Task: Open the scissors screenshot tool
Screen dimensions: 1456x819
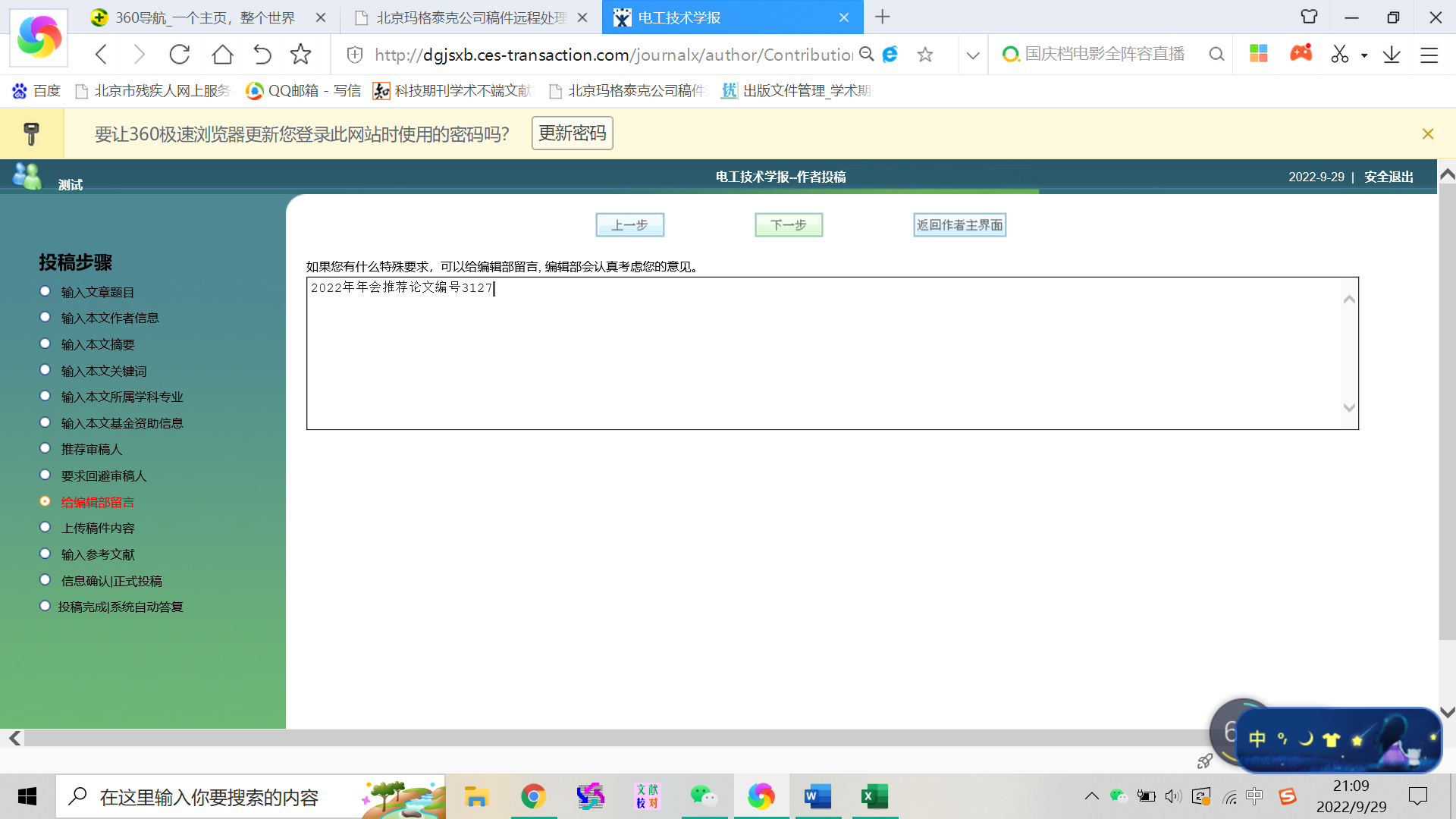Action: (1340, 55)
